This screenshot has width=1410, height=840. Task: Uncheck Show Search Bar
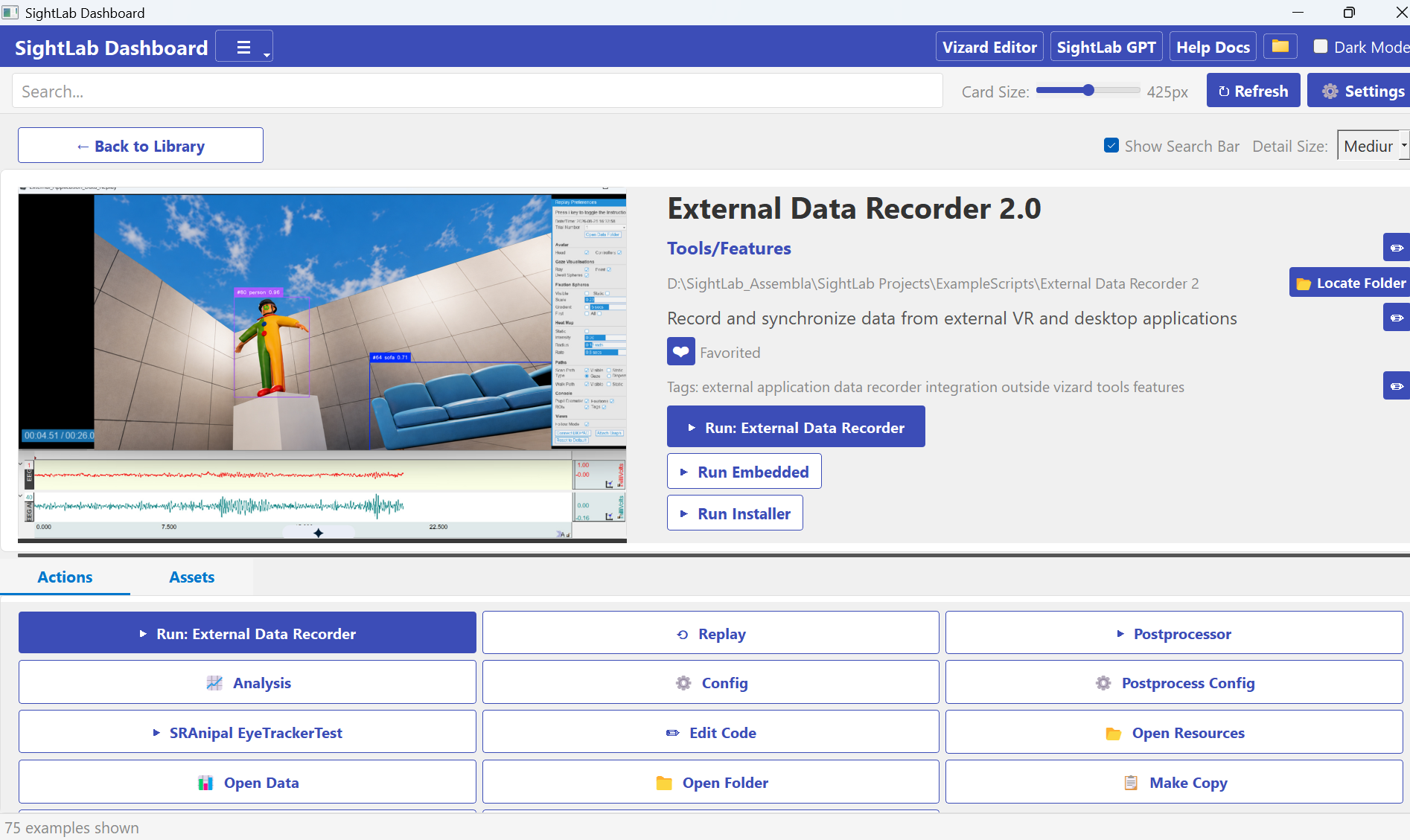coord(1111,145)
